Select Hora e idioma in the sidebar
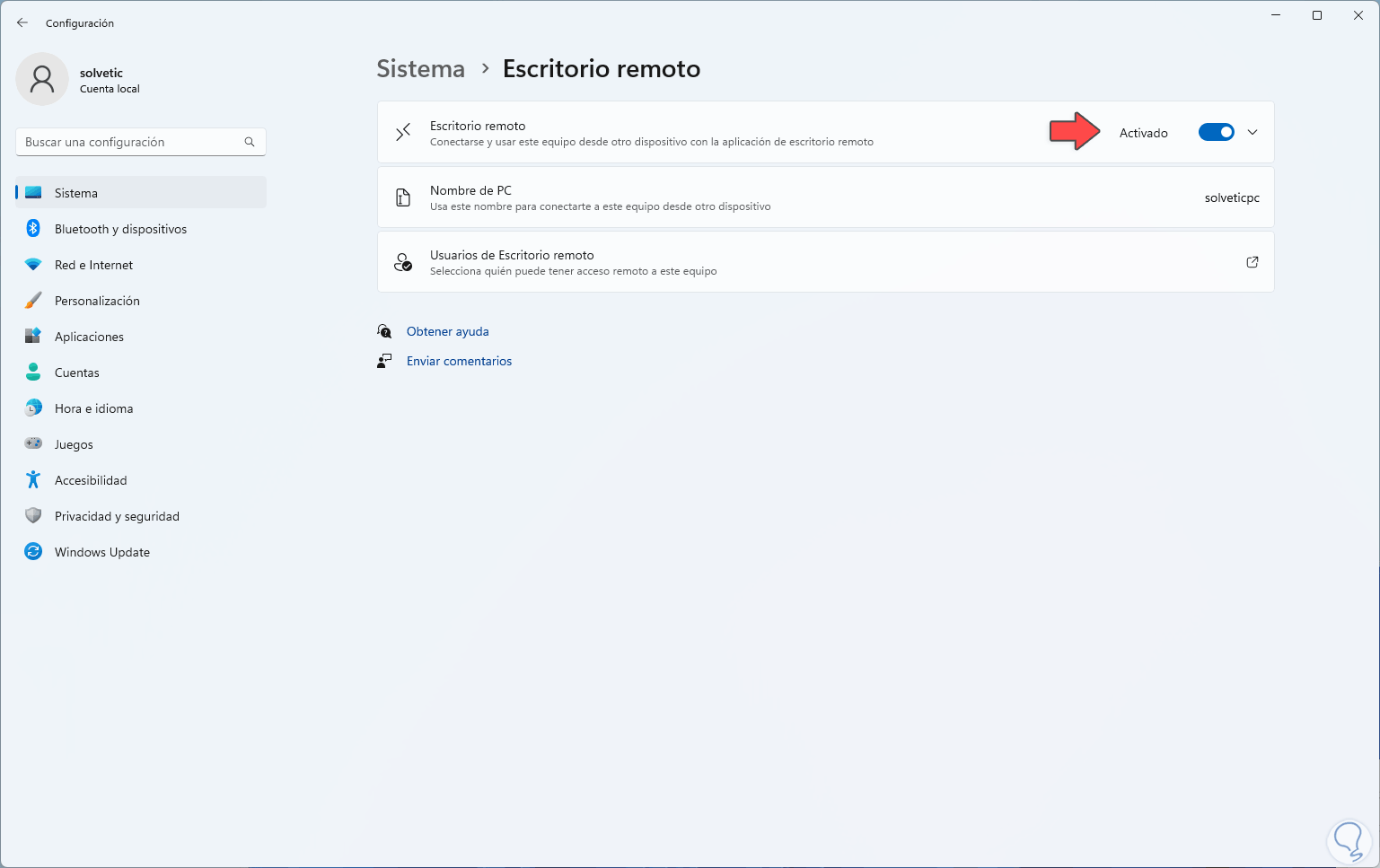The height and width of the screenshot is (868, 1380). point(93,408)
